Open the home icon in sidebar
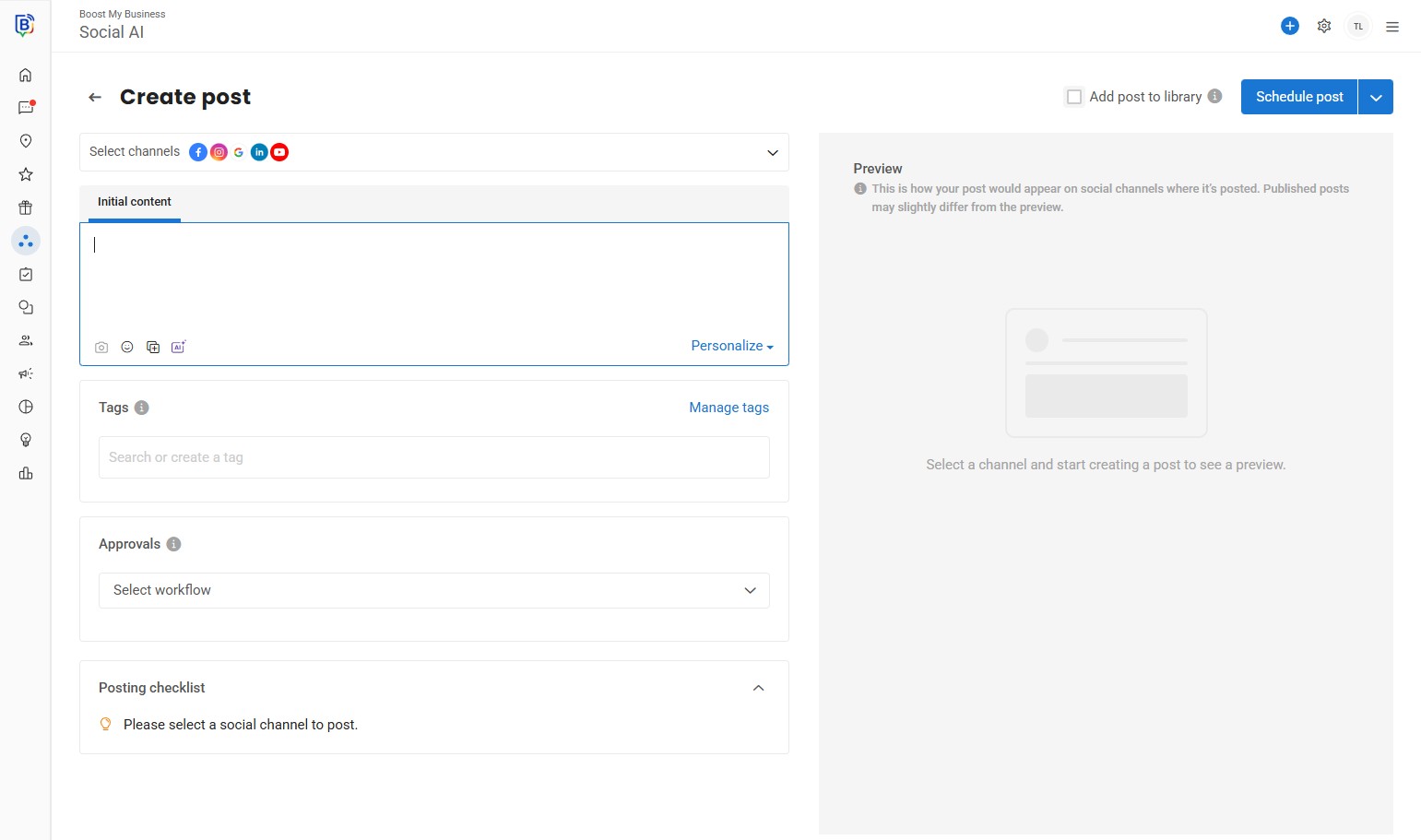The width and height of the screenshot is (1421, 840). point(26,75)
